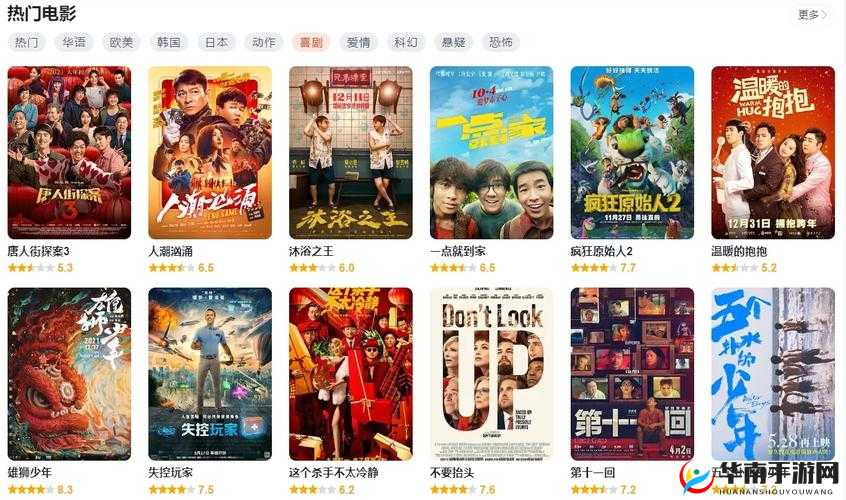Image resolution: width=846 pixels, height=500 pixels.
Task: Click the highlighted 喜剧 genre tab
Action: tap(311, 42)
